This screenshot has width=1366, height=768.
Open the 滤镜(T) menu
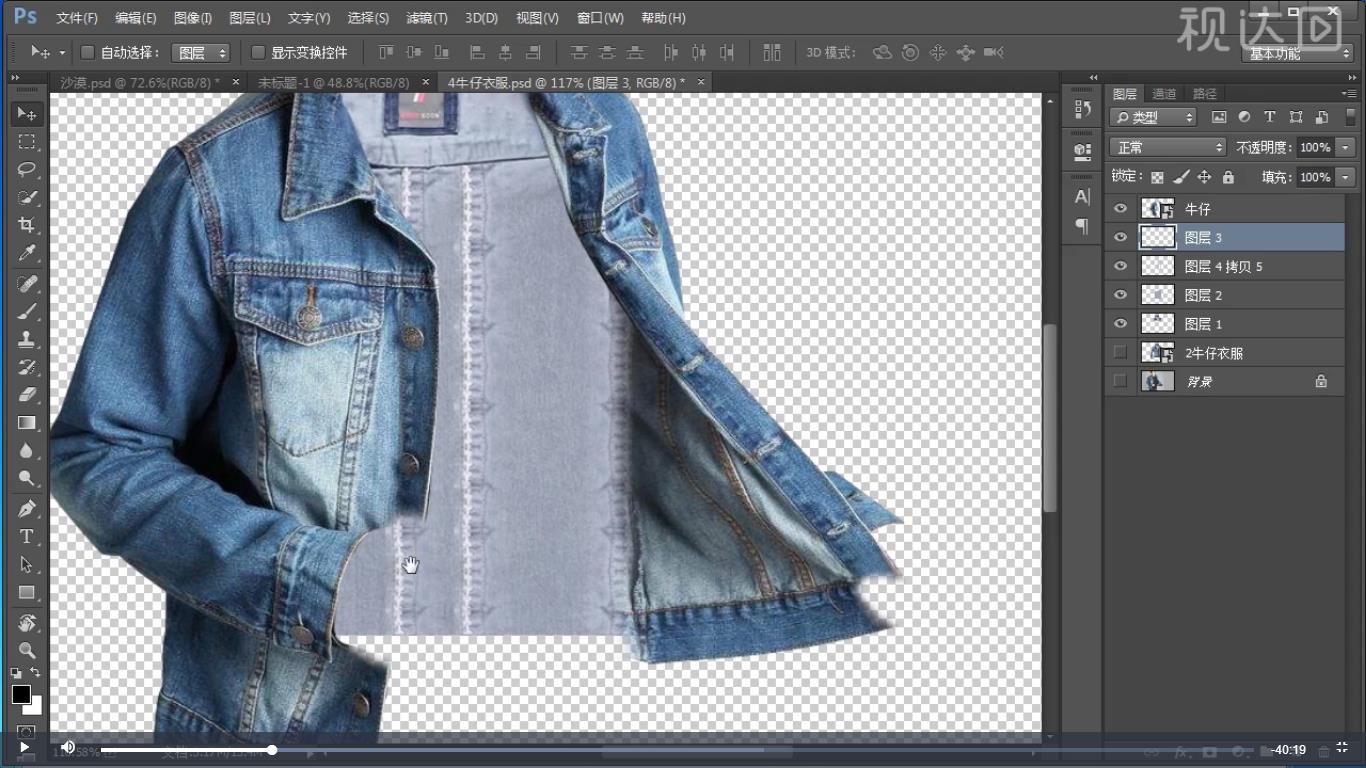click(427, 18)
